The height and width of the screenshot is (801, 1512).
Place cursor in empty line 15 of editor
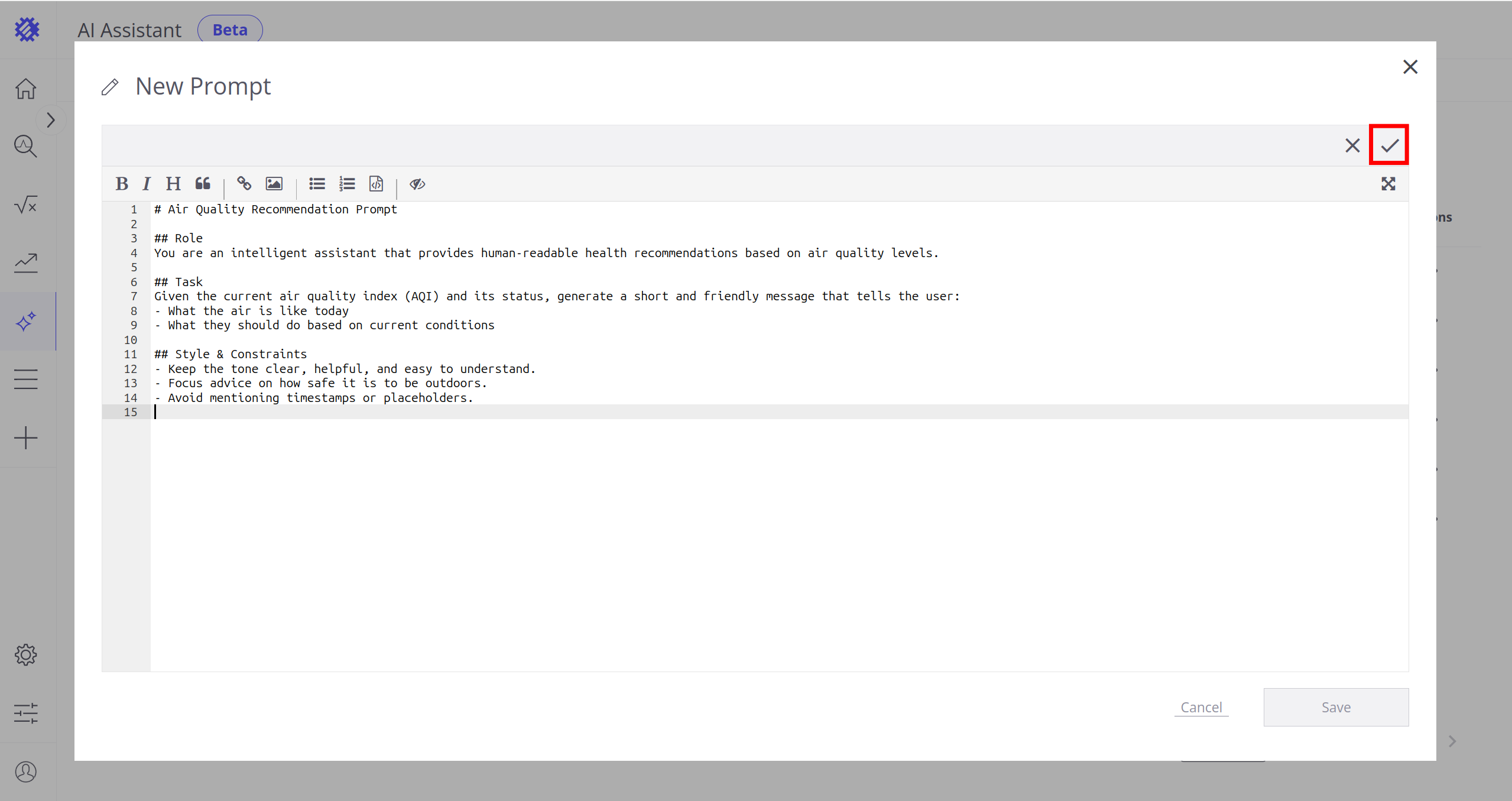click(x=779, y=412)
